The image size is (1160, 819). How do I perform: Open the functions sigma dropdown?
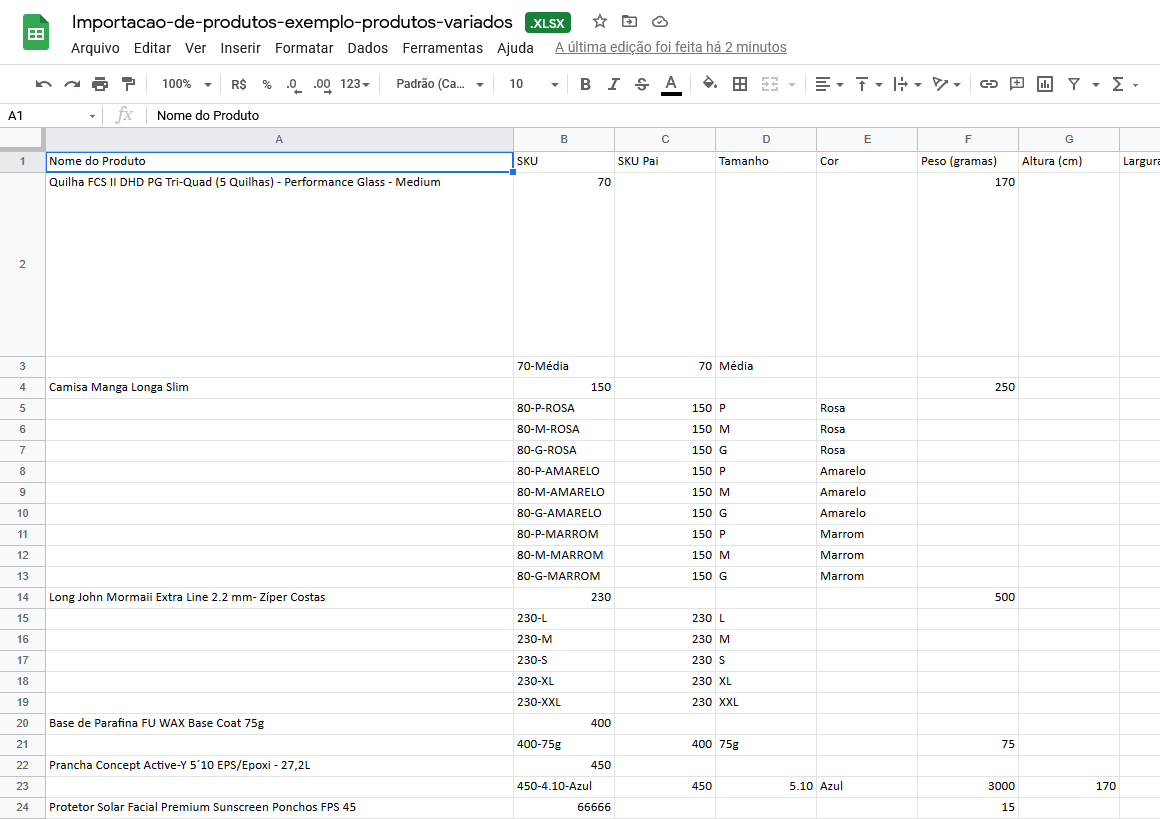tap(1124, 84)
